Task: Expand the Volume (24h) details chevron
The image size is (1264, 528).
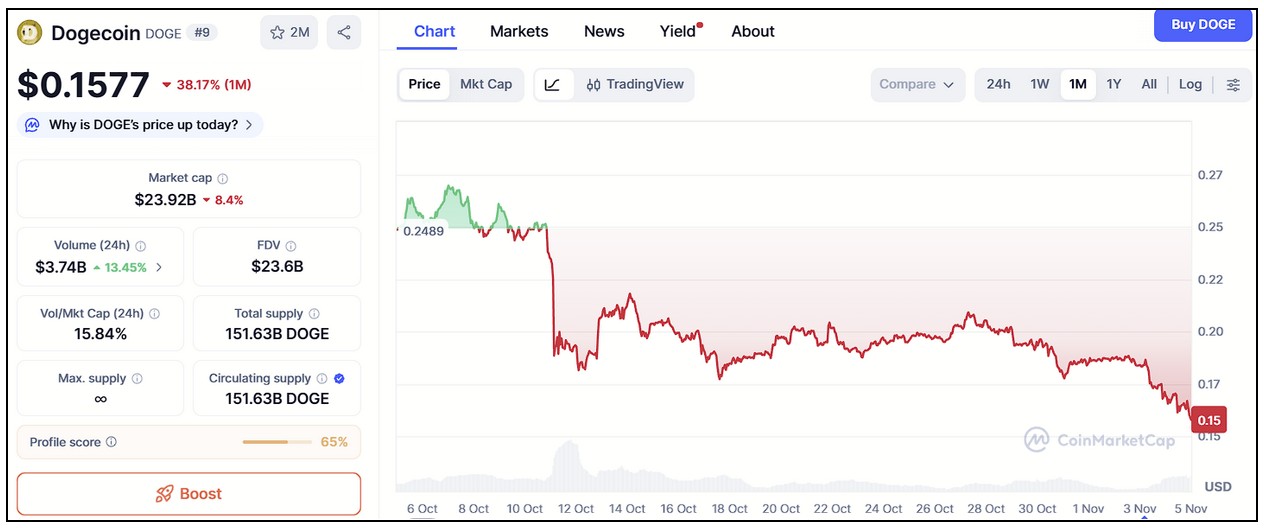Action: [159, 267]
